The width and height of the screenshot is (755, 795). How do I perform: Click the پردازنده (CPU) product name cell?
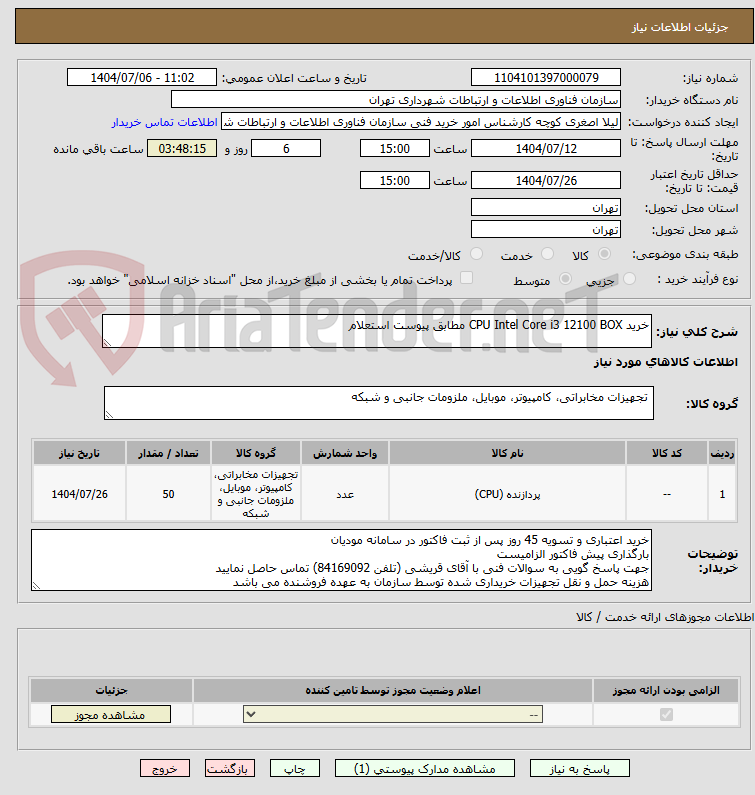[x=507, y=494]
